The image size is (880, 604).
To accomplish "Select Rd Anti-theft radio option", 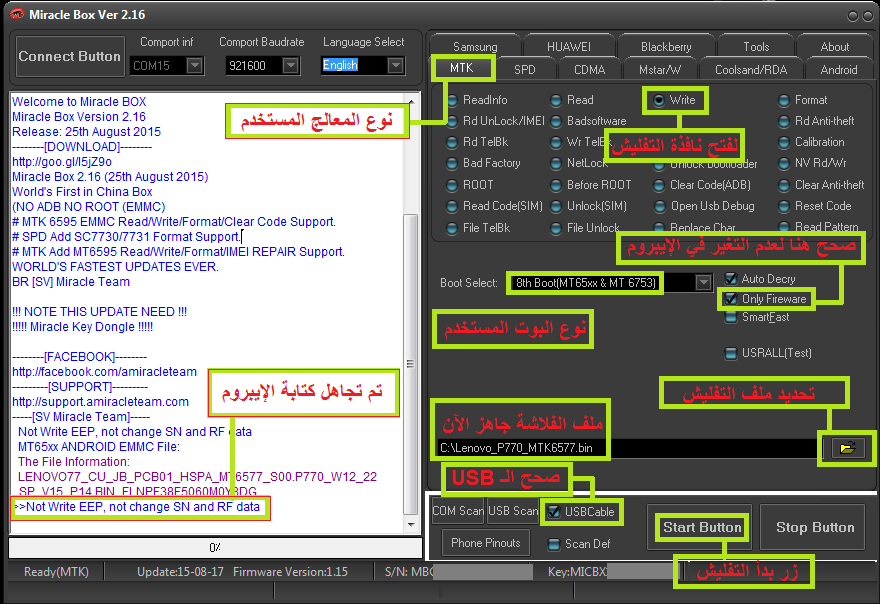I will pos(784,121).
